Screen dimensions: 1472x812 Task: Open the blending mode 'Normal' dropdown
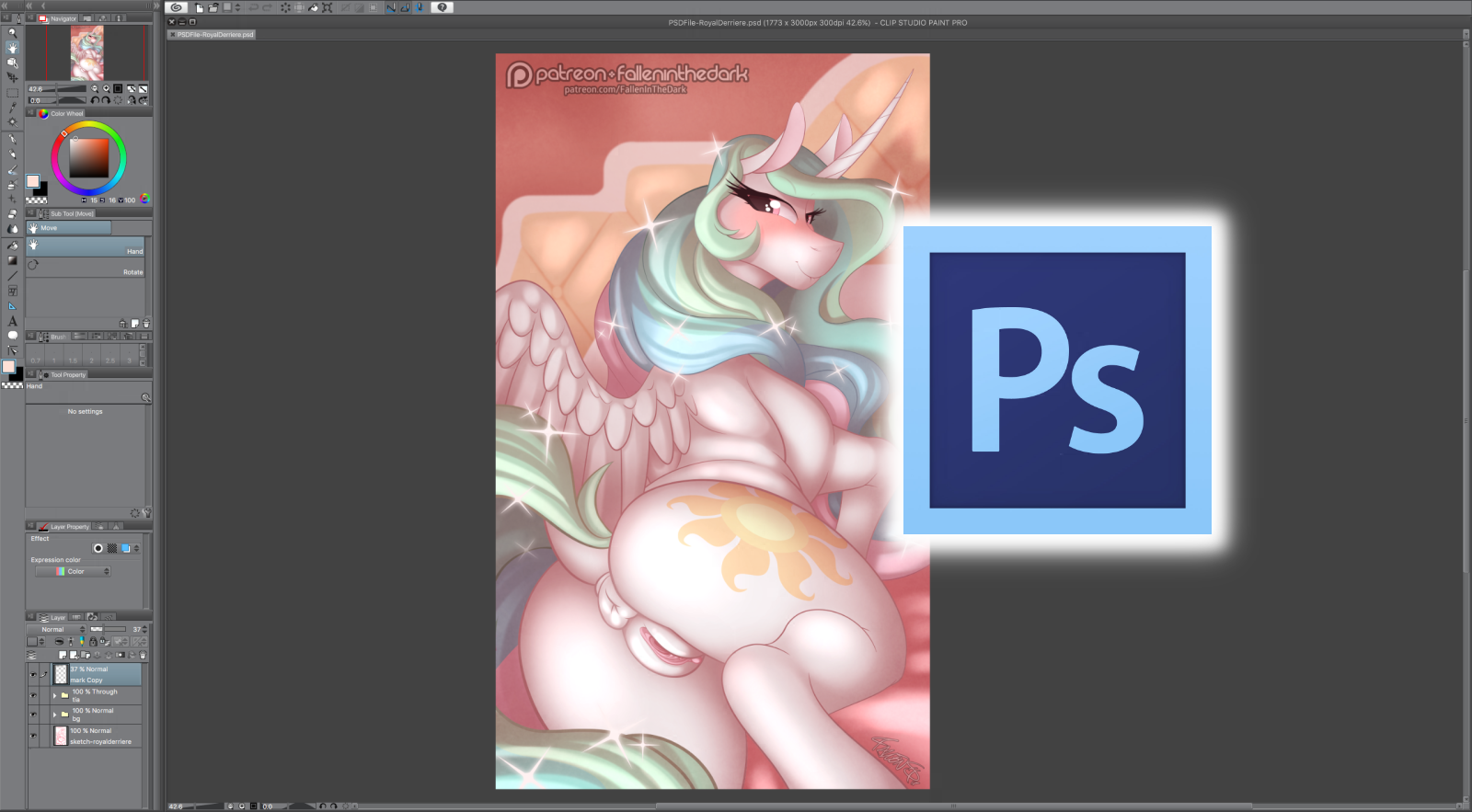(x=57, y=630)
